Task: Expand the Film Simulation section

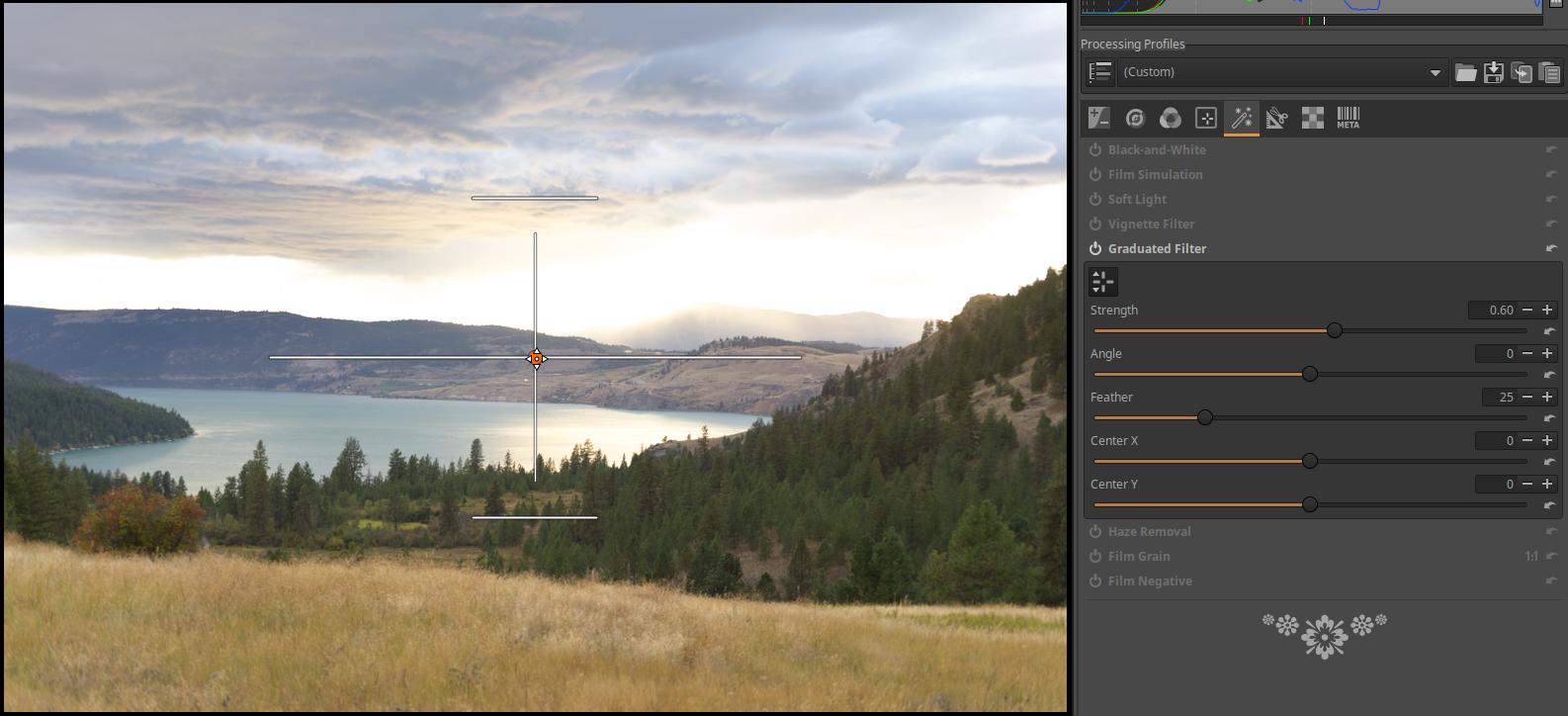Action: (x=1155, y=175)
